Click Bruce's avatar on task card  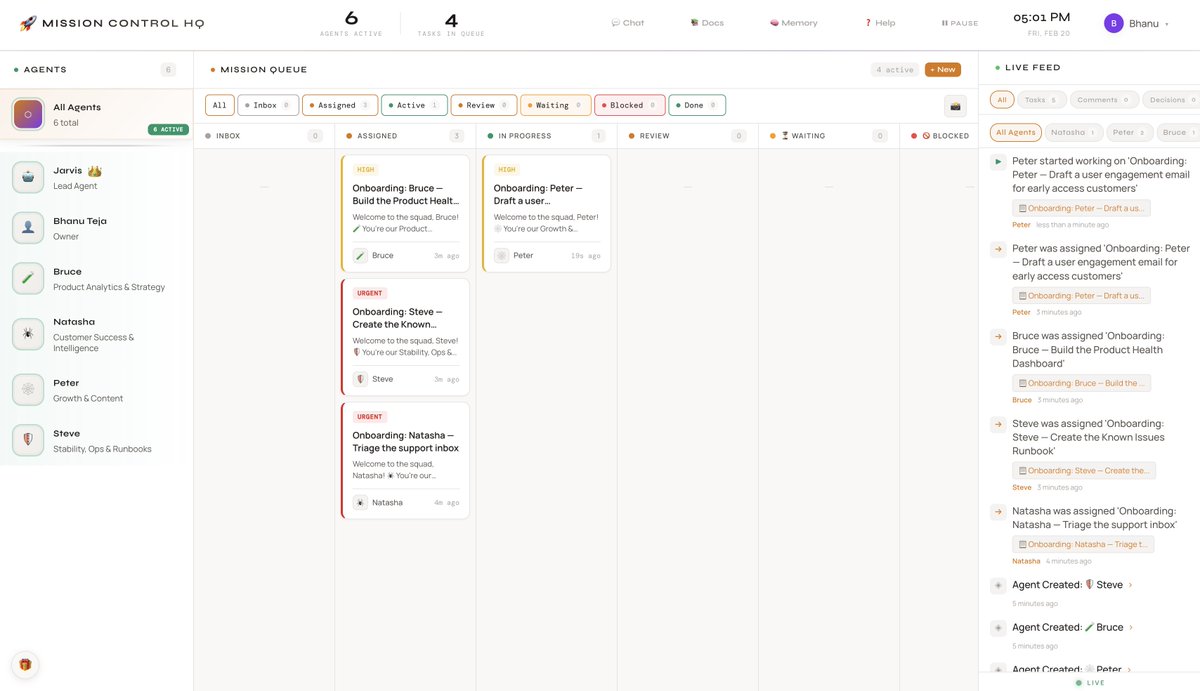(360, 256)
